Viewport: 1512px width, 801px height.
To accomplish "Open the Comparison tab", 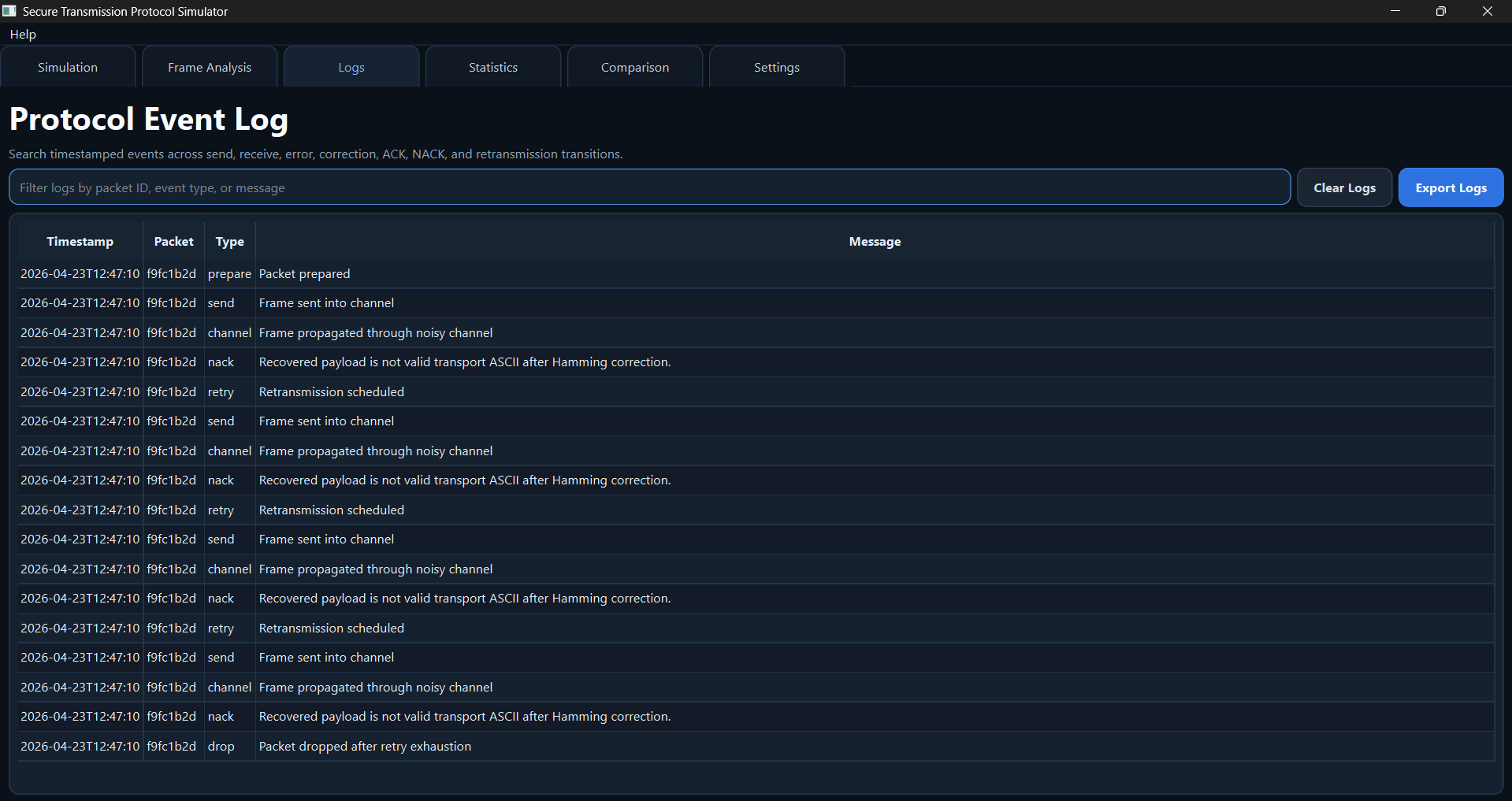I will [x=635, y=67].
